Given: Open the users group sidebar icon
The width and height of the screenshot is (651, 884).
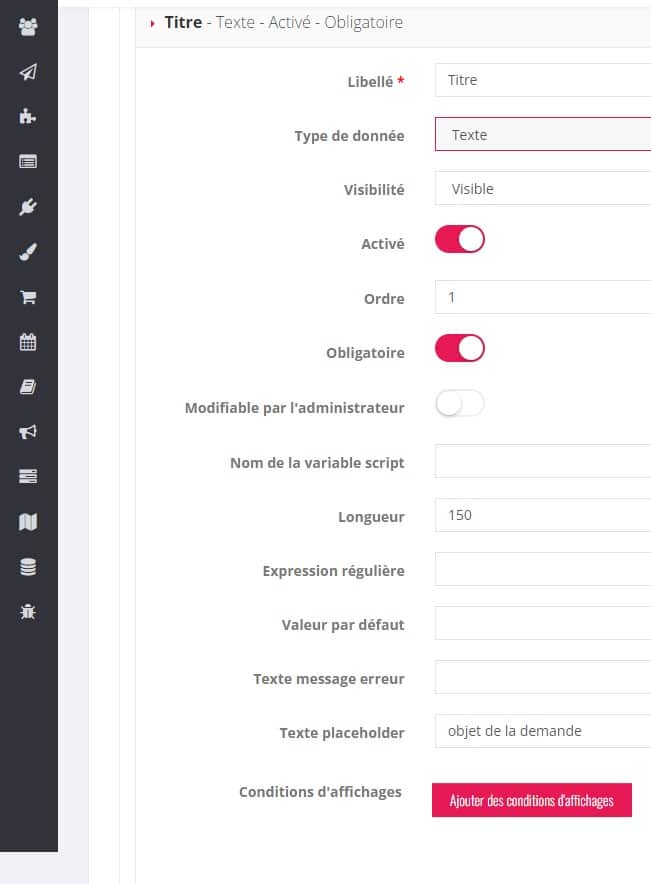Looking at the screenshot, I should 28,26.
